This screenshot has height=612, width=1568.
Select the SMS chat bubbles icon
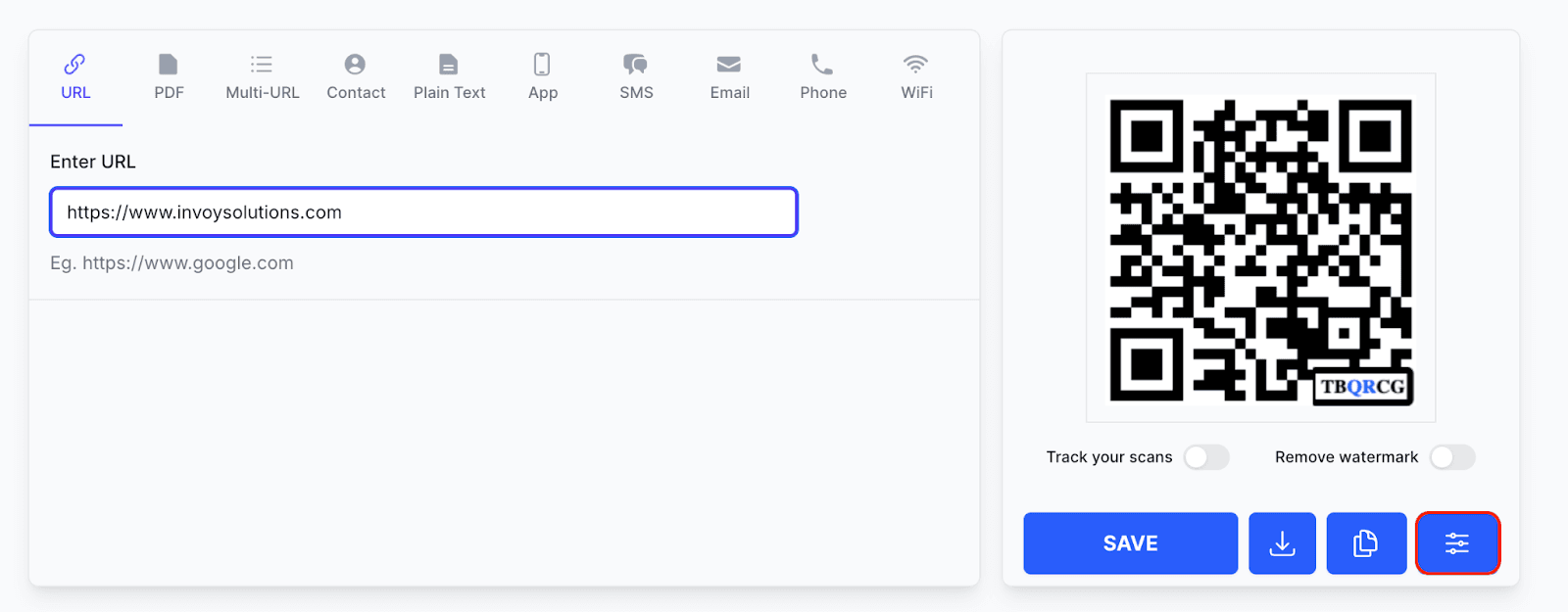[635, 65]
